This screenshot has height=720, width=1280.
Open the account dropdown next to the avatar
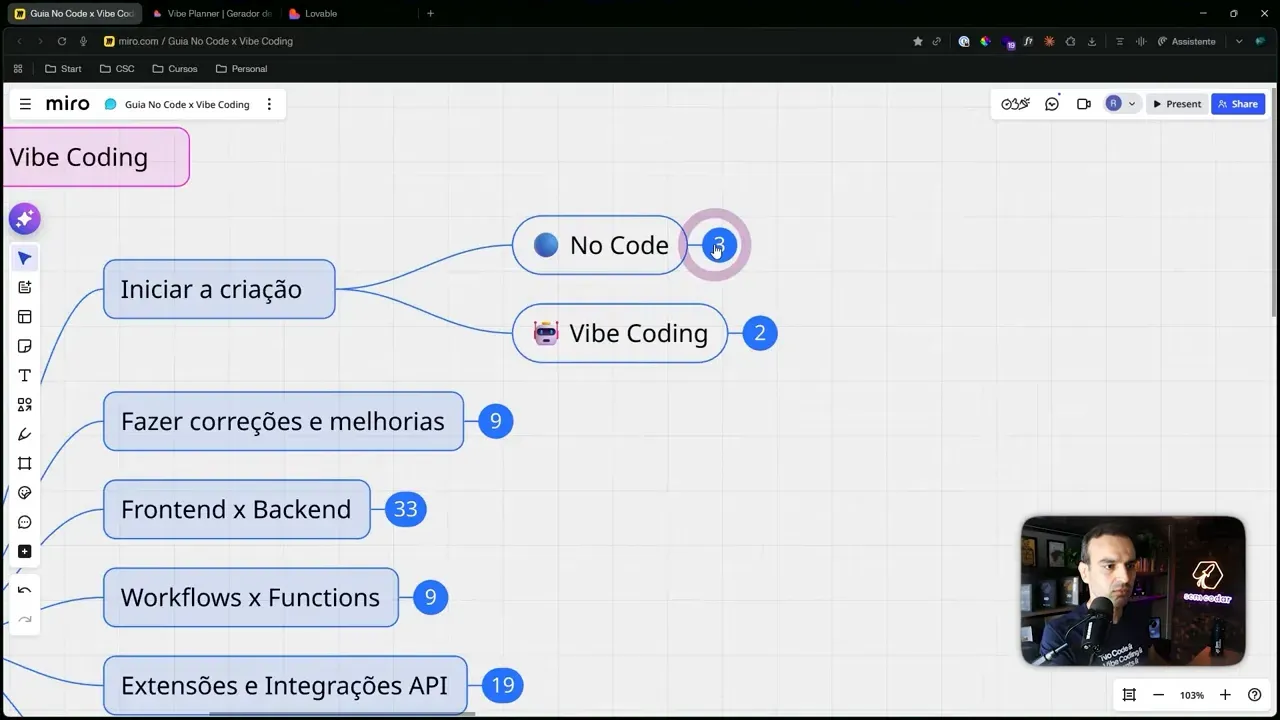coord(1131,103)
